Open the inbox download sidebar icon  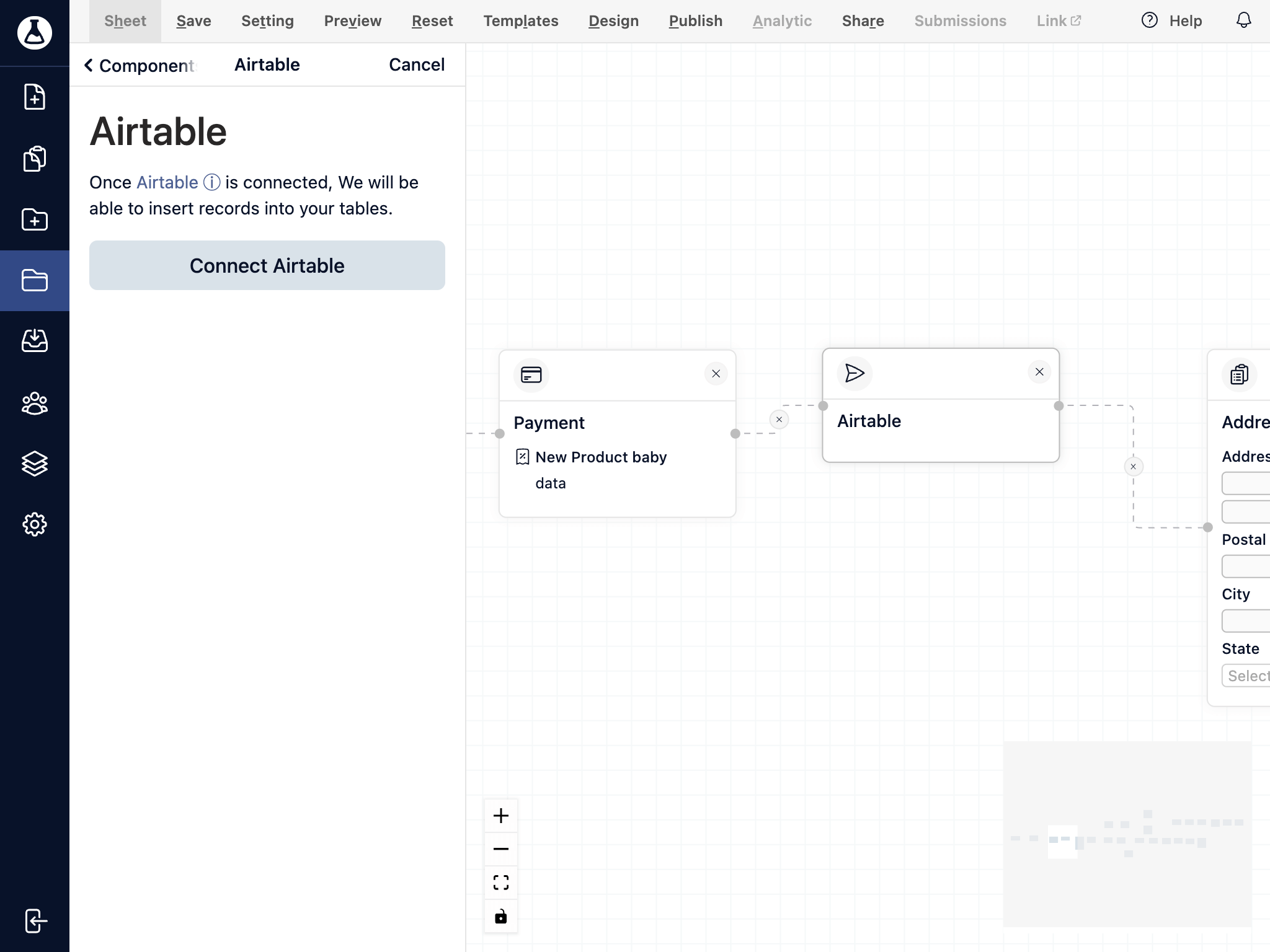click(x=34, y=340)
